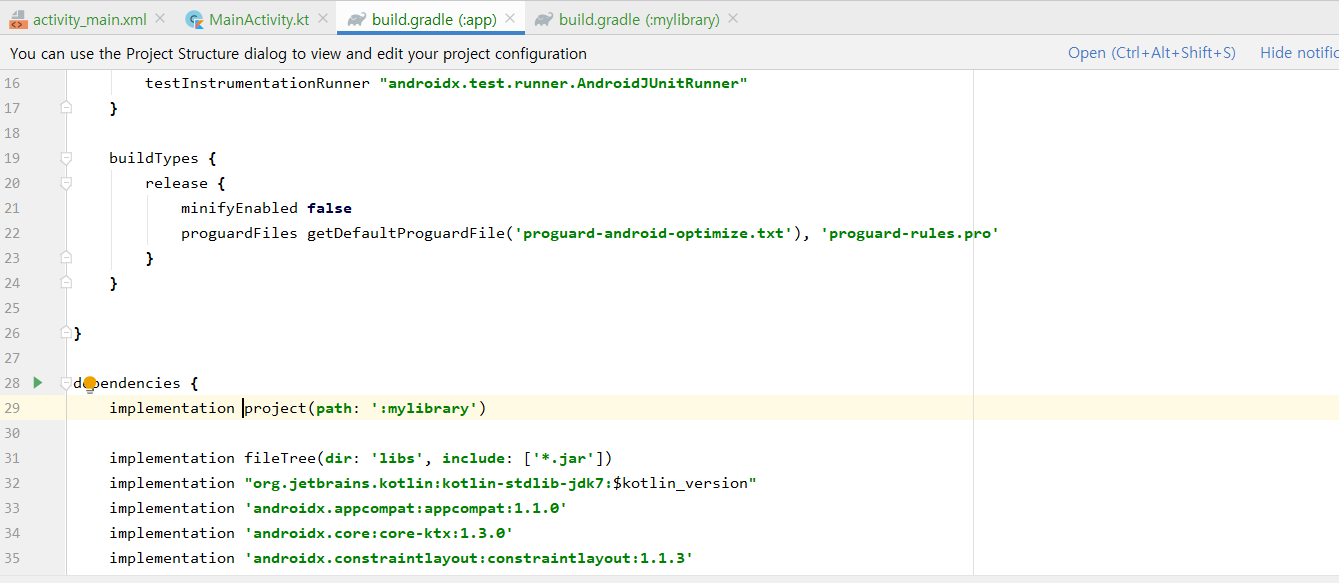Click fold end marker on line 17

click(x=66, y=108)
